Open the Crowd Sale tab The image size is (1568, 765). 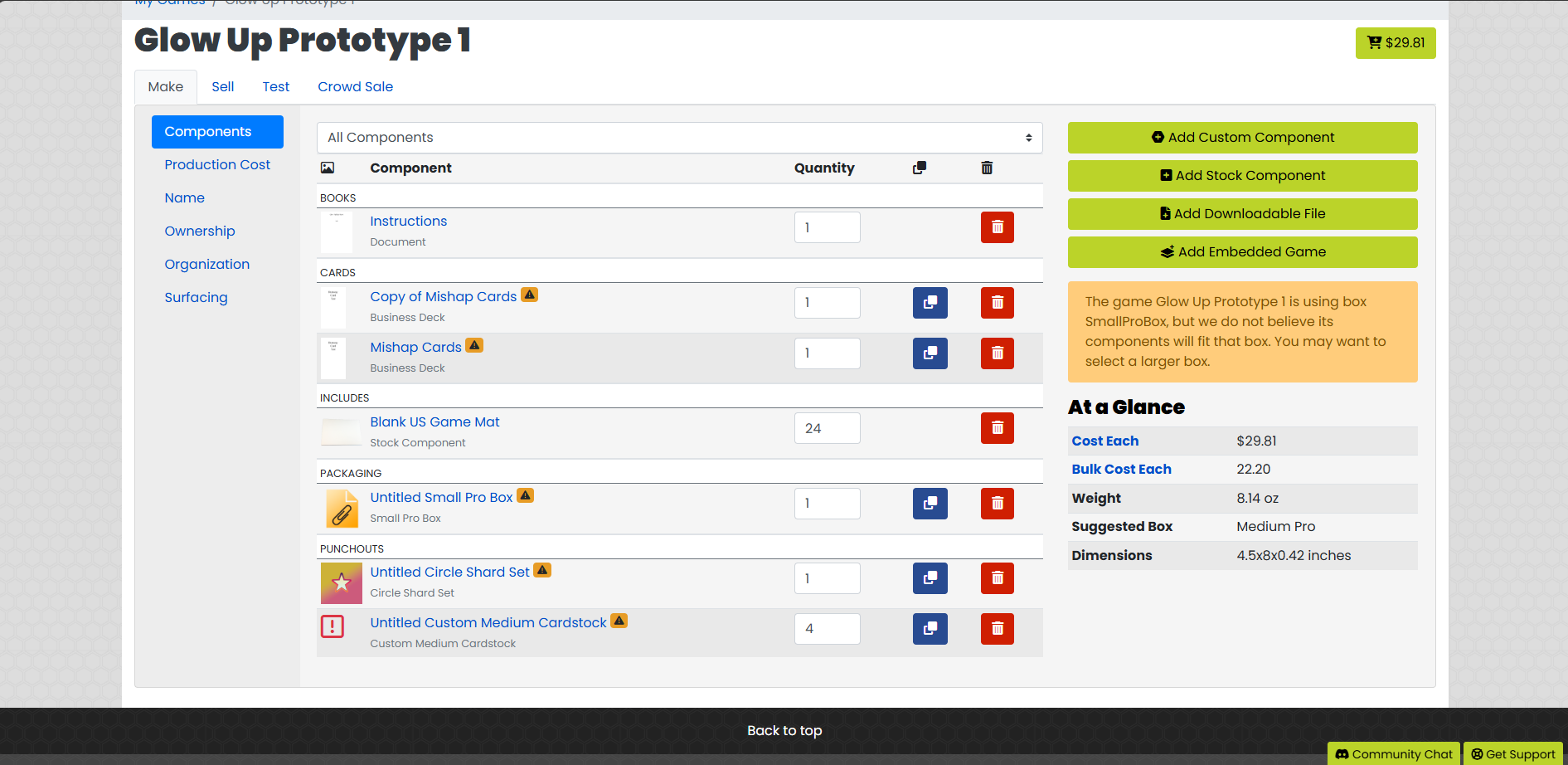pos(355,87)
